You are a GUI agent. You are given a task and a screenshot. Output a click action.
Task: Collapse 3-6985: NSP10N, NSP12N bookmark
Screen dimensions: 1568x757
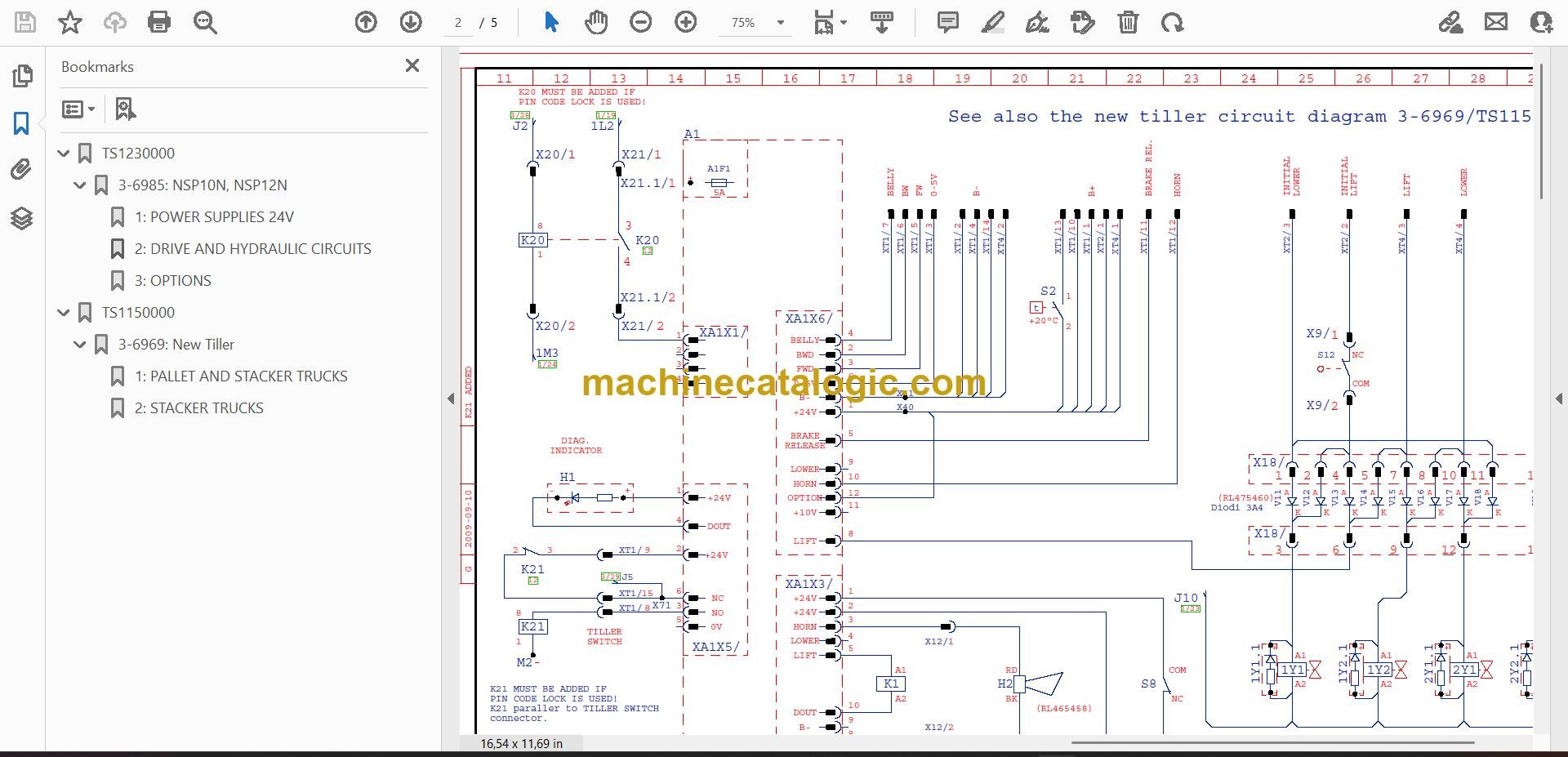[x=80, y=185]
